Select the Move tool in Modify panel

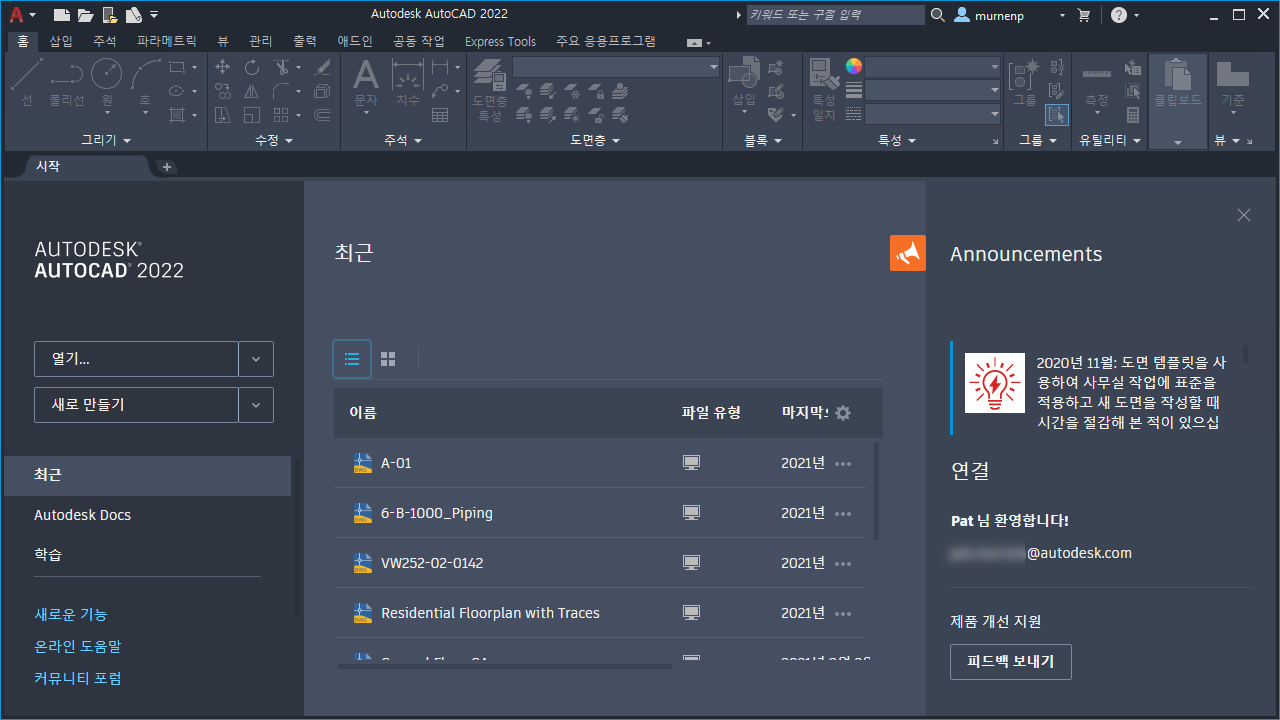[x=223, y=67]
